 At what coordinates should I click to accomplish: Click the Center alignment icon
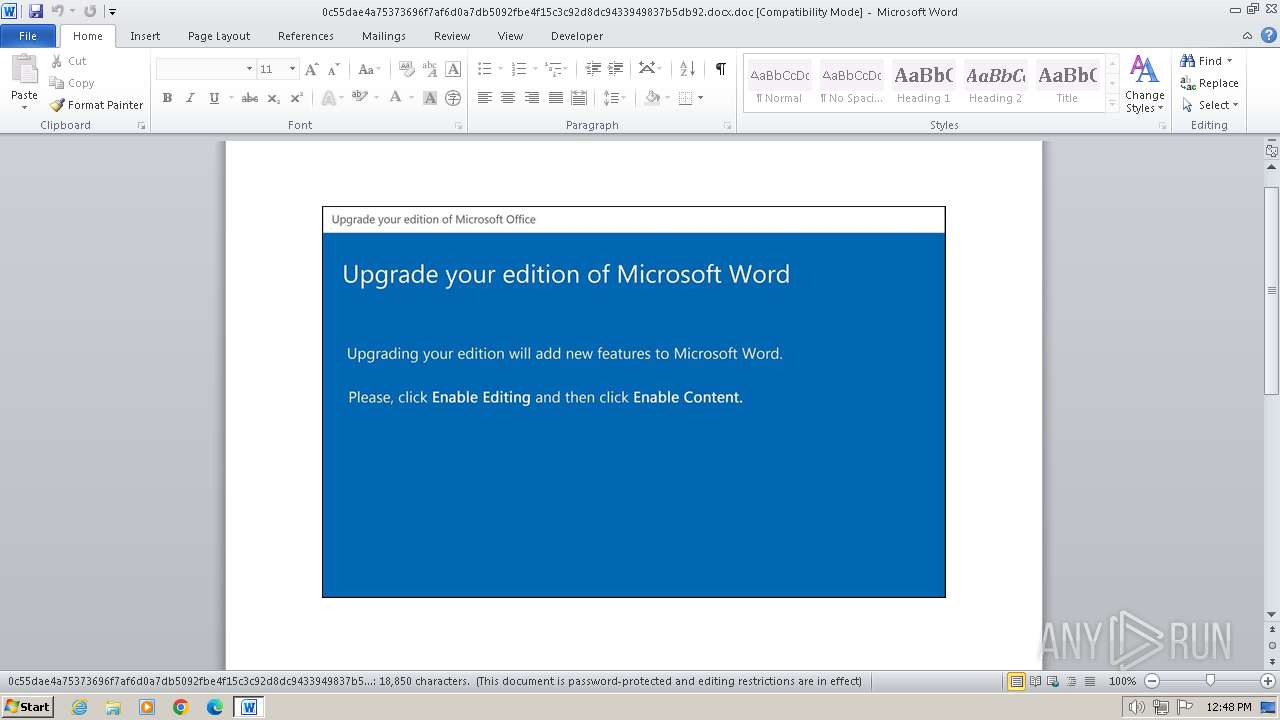click(x=508, y=98)
